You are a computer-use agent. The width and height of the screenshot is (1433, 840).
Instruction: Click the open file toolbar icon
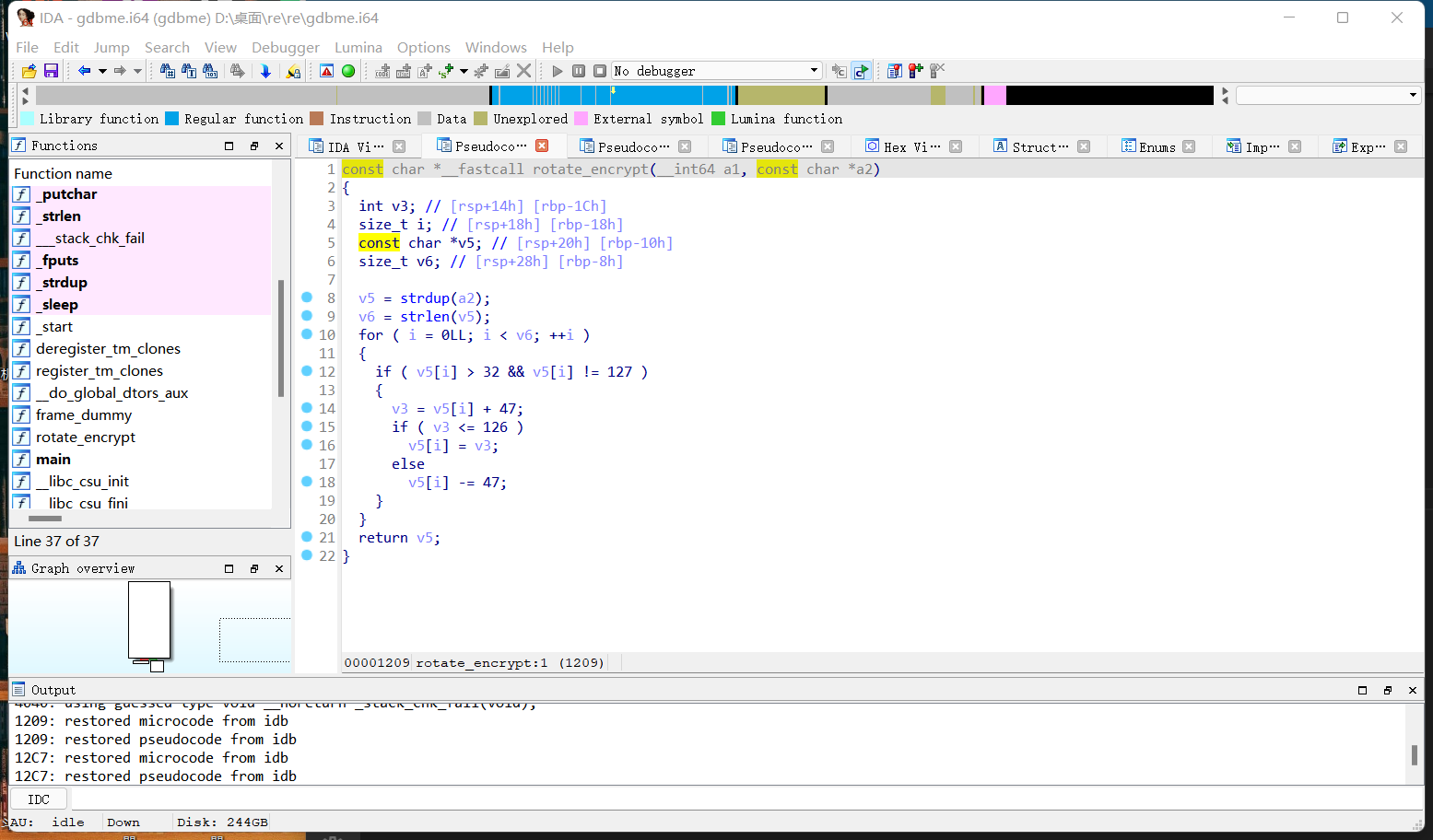click(29, 71)
